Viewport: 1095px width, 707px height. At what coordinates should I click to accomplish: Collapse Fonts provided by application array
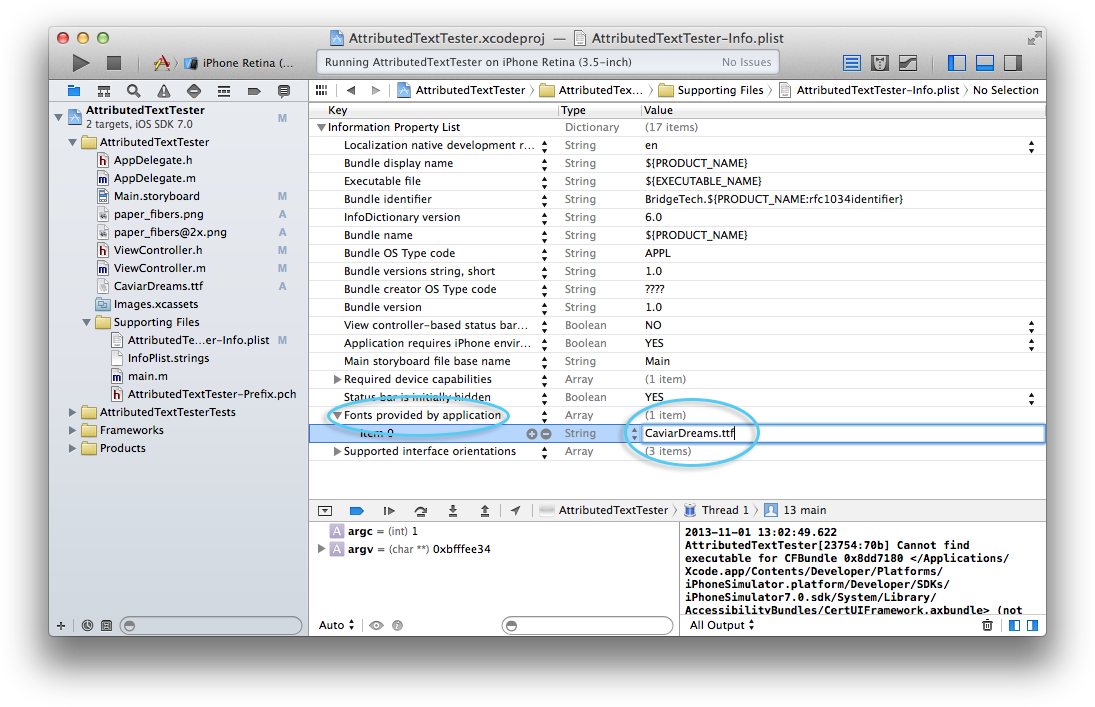click(x=337, y=416)
